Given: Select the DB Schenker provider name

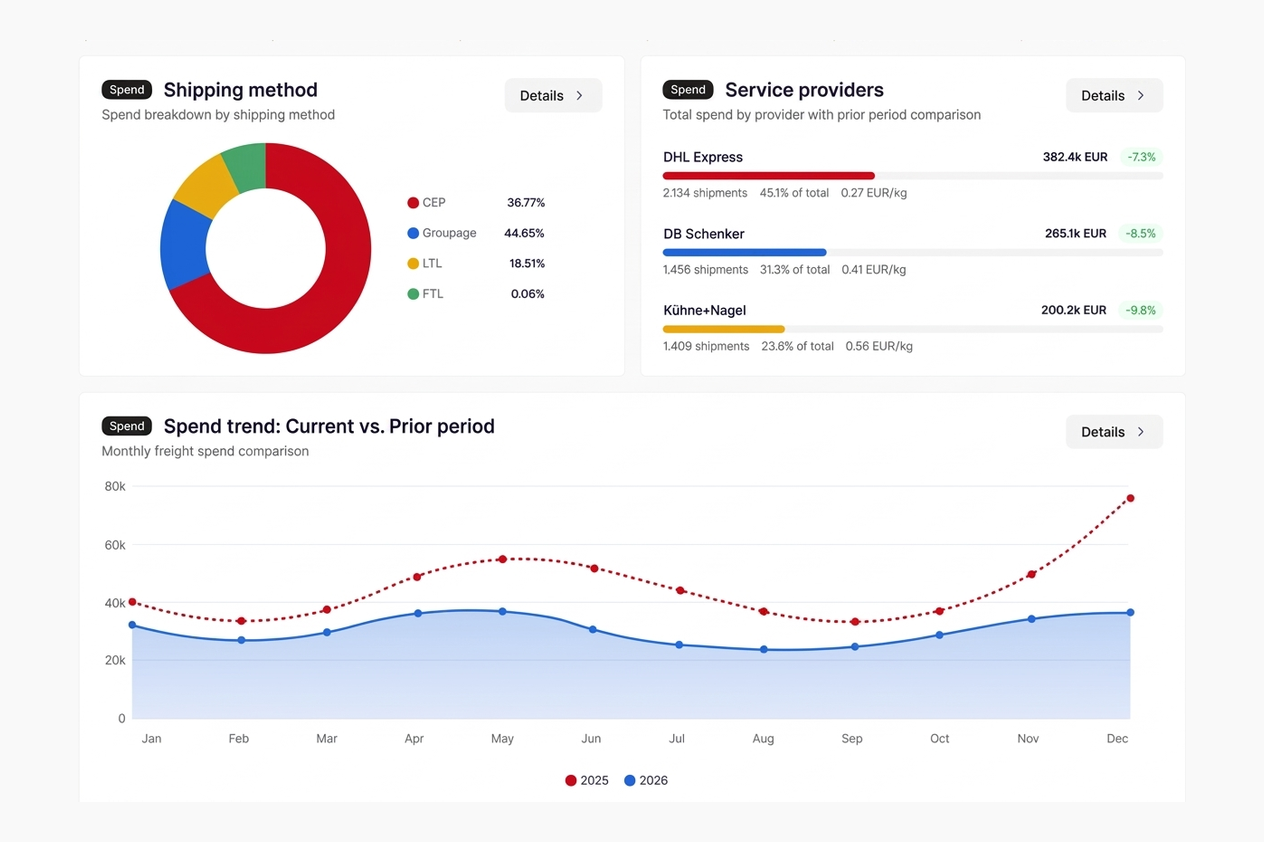Looking at the screenshot, I should [x=704, y=234].
